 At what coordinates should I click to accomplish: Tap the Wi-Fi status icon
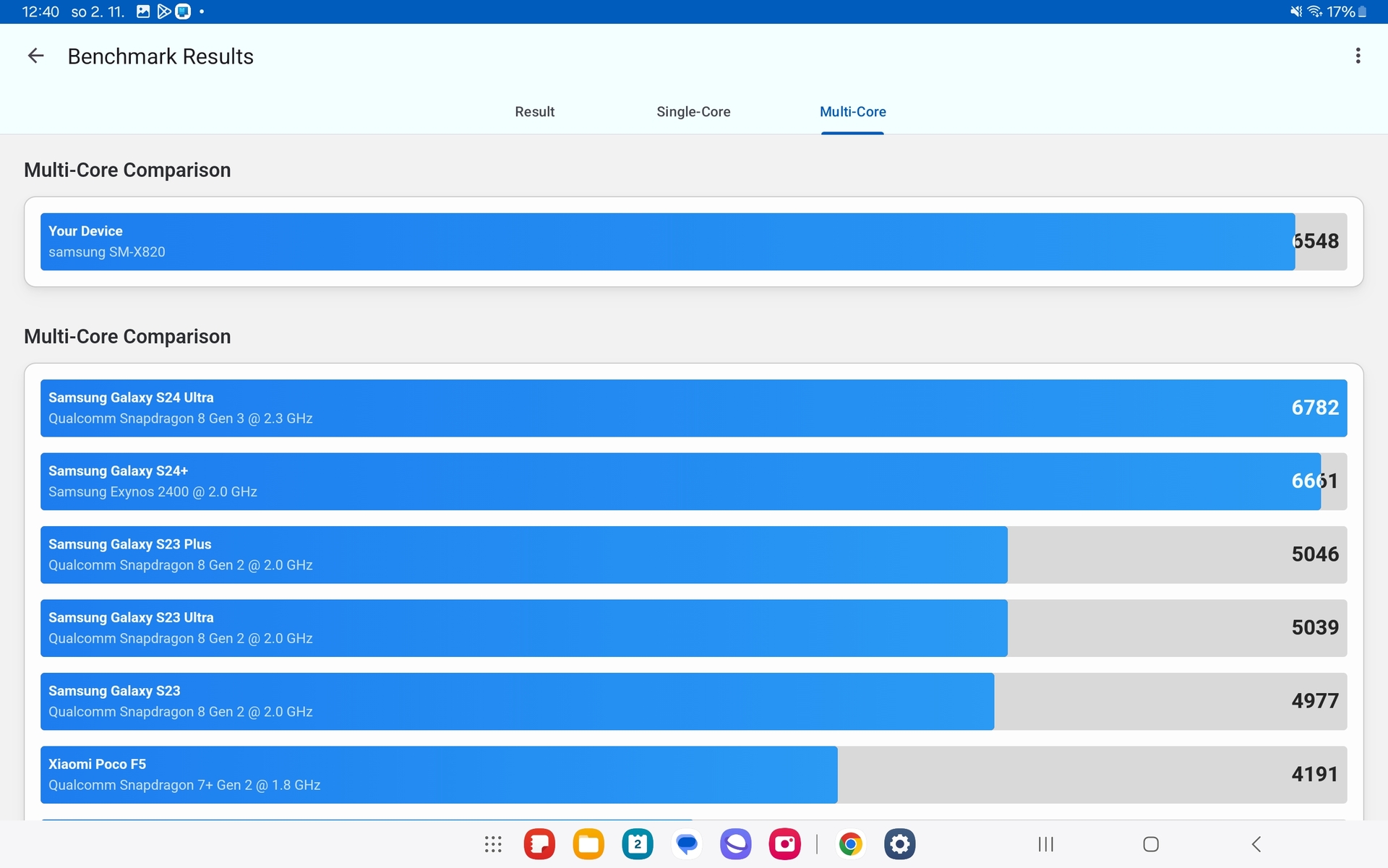[1314, 12]
